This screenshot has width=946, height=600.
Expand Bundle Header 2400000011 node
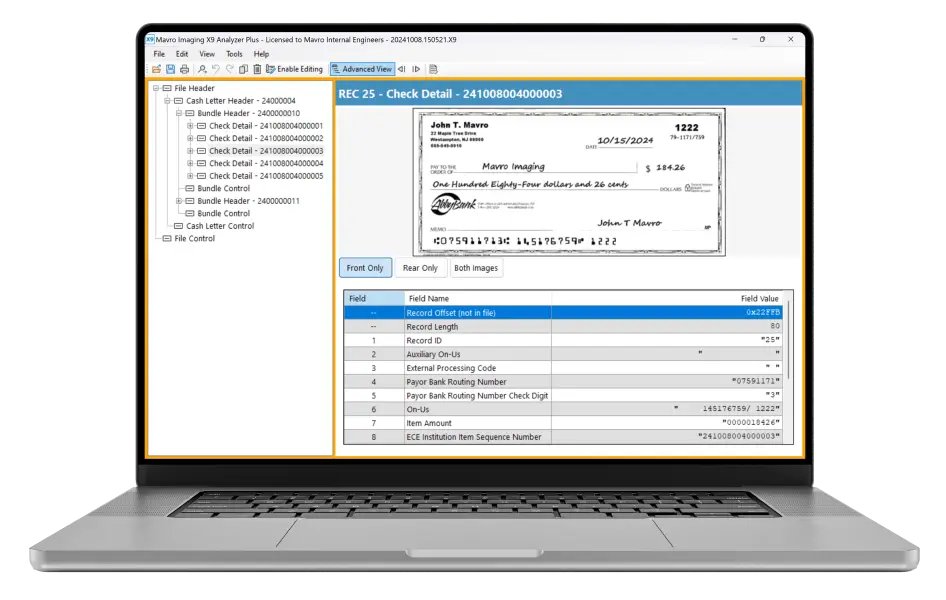pos(179,201)
